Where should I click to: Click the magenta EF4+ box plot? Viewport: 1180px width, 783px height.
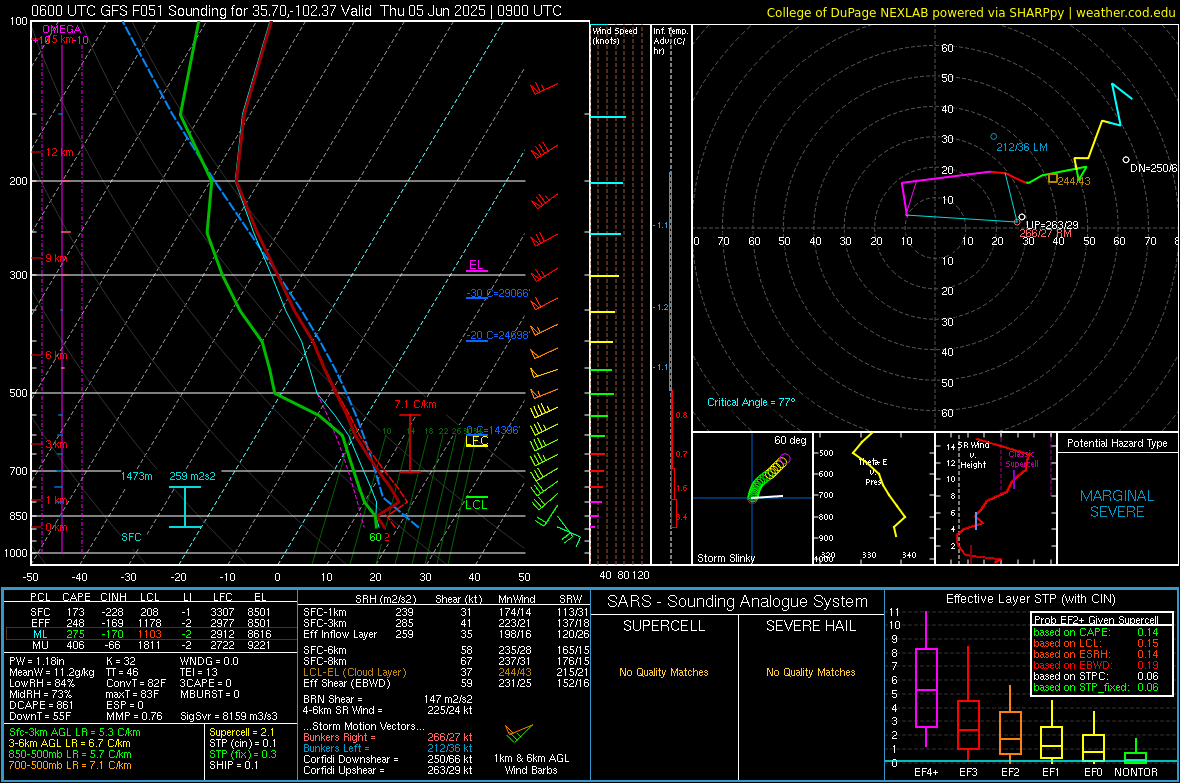tap(926, 679)
